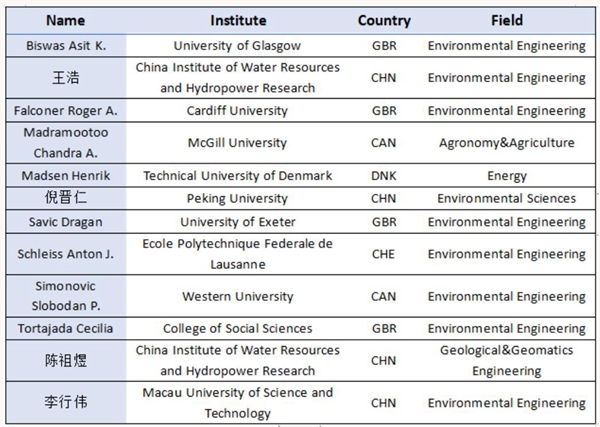
Task: Select the Field header cell
Action: click(506, 20)
